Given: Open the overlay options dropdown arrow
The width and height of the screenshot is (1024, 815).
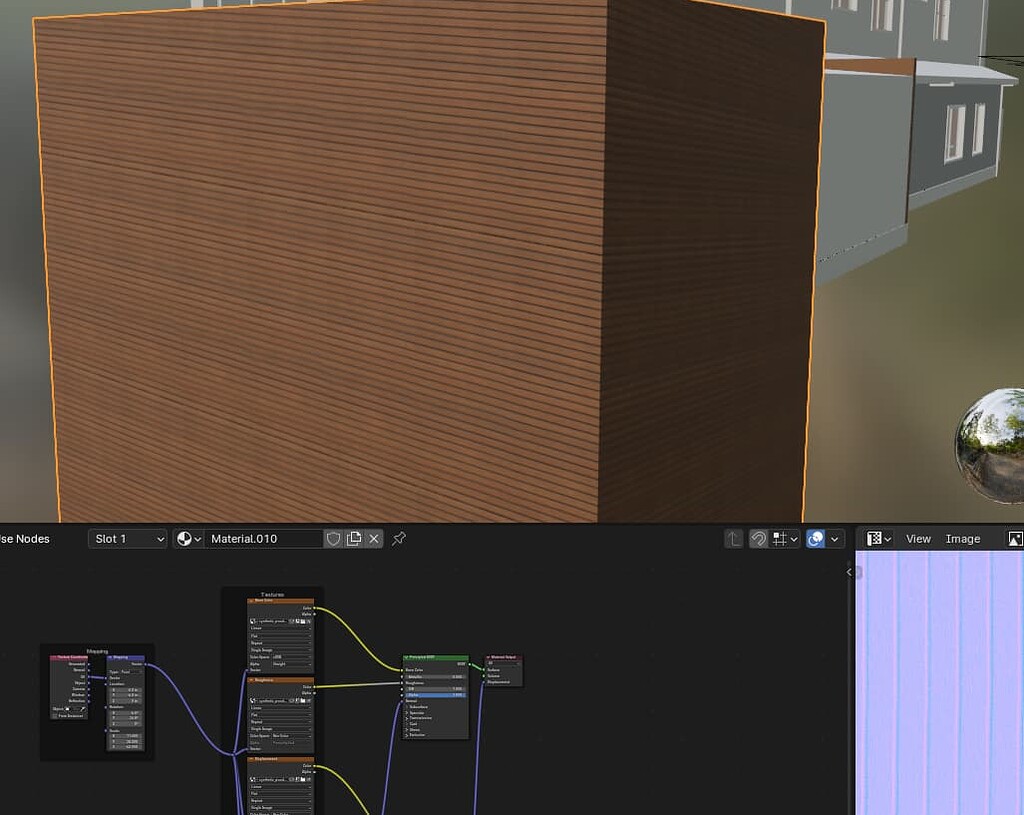Looking at the screenshot, I should coord(836,539).
